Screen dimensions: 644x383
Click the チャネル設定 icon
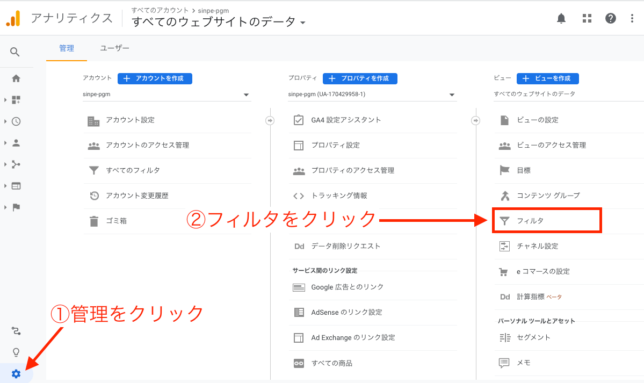pyautogui.click(x=504, y=246)
